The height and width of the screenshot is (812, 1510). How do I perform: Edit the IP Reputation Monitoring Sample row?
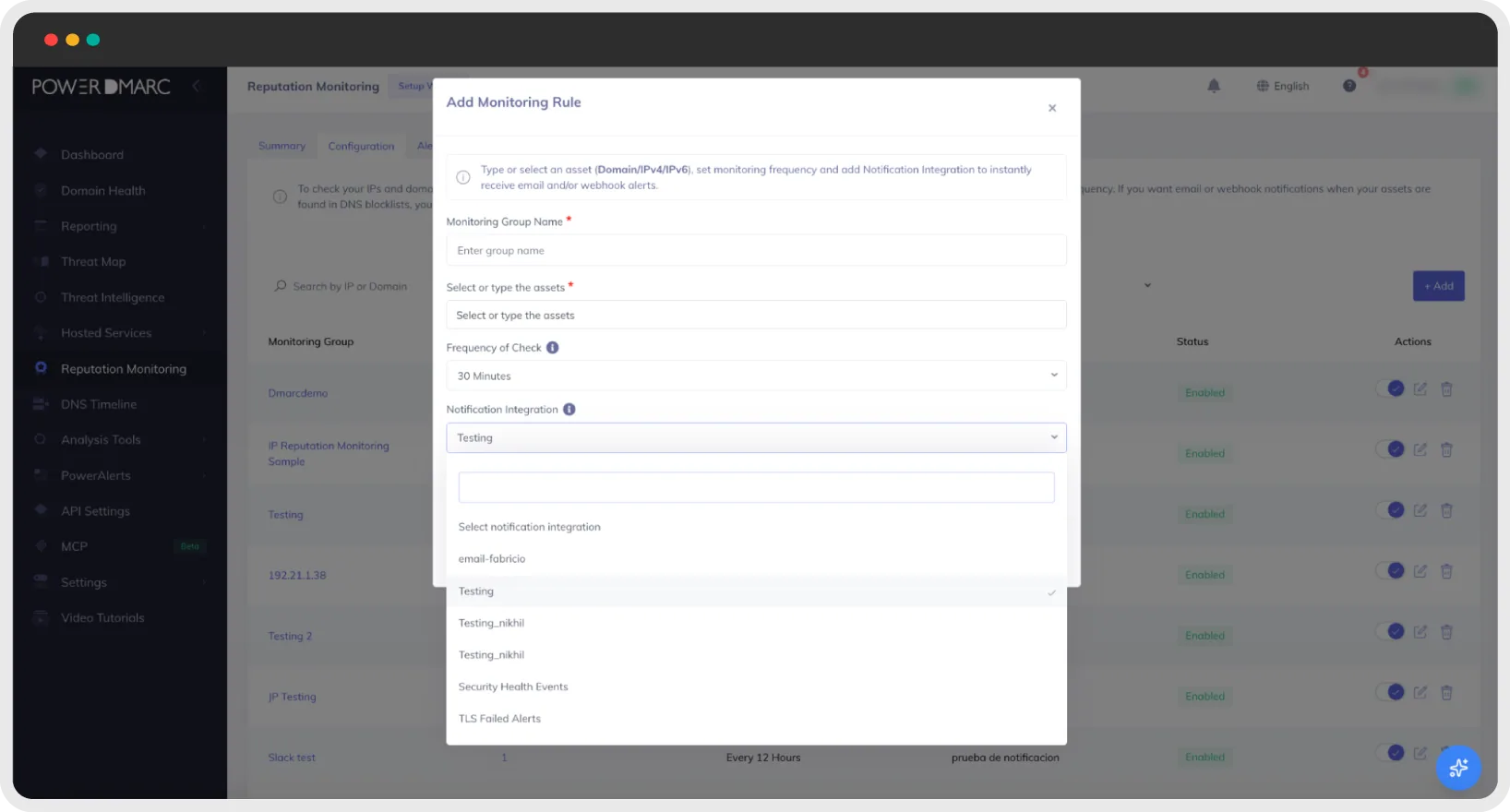(x=1420, y=450)
